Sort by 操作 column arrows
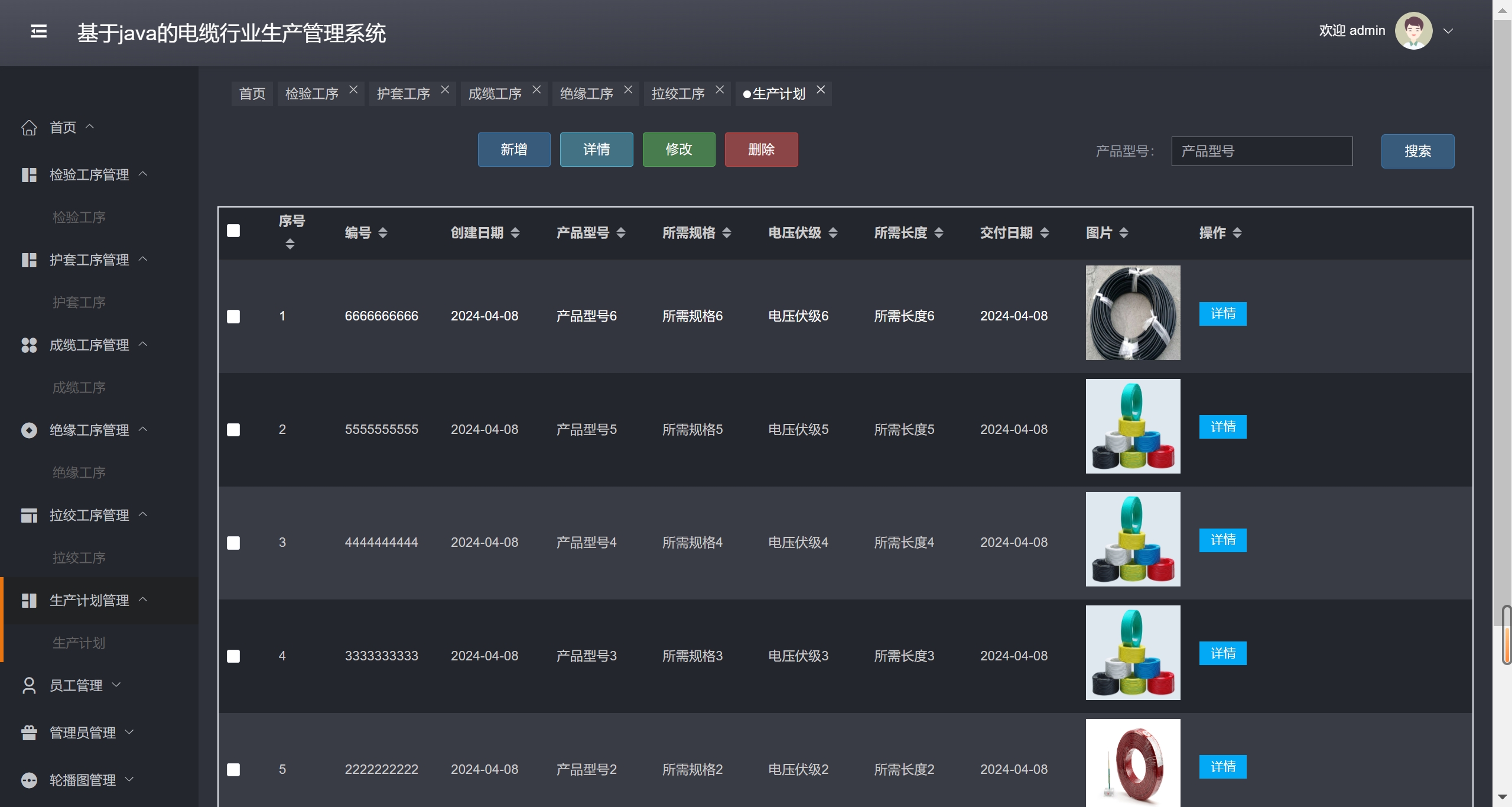The height and width of the screenshot is (807, 1512). pos(1237,233)
